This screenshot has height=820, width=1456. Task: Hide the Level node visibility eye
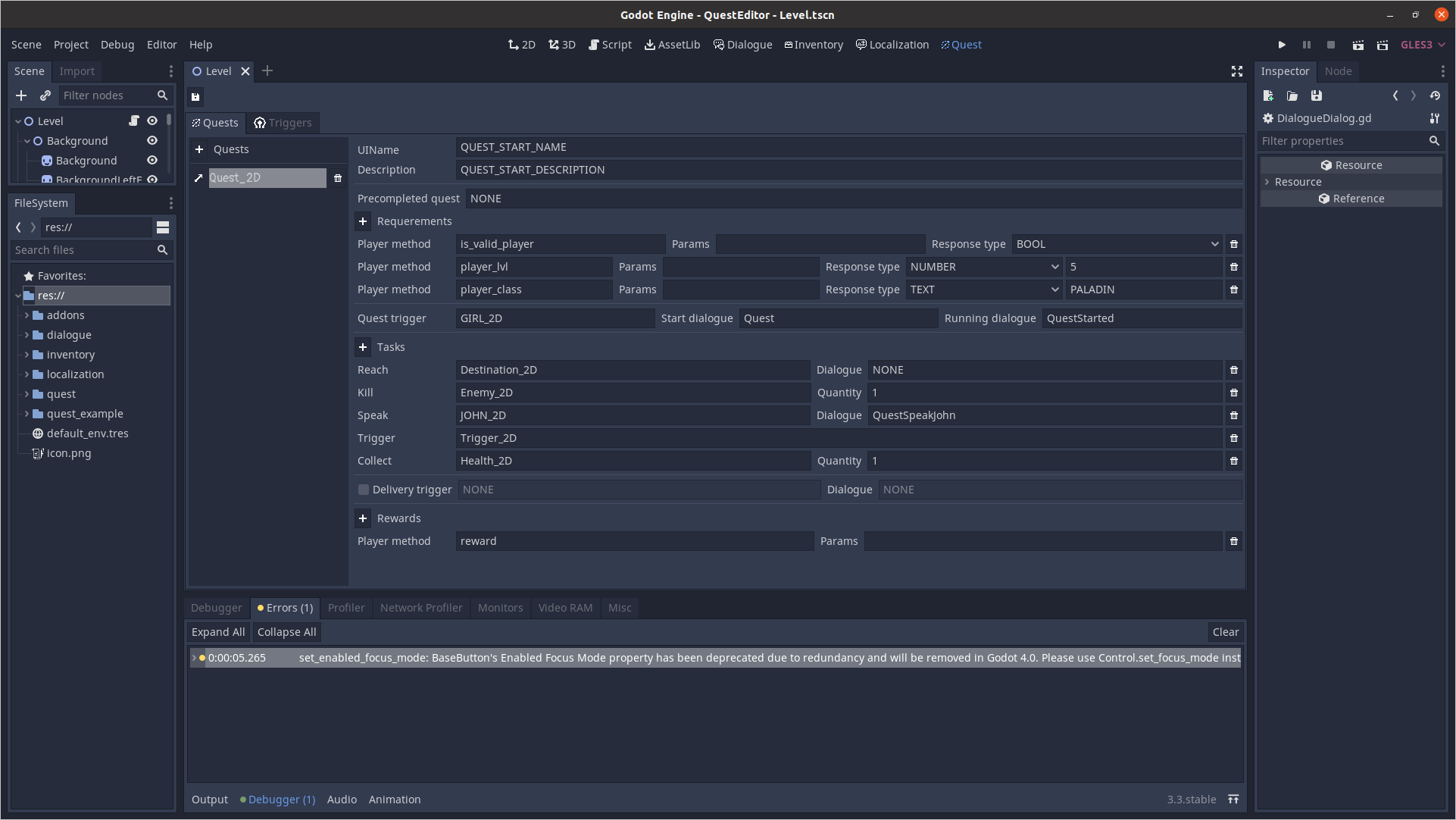(x=152, y=121)
